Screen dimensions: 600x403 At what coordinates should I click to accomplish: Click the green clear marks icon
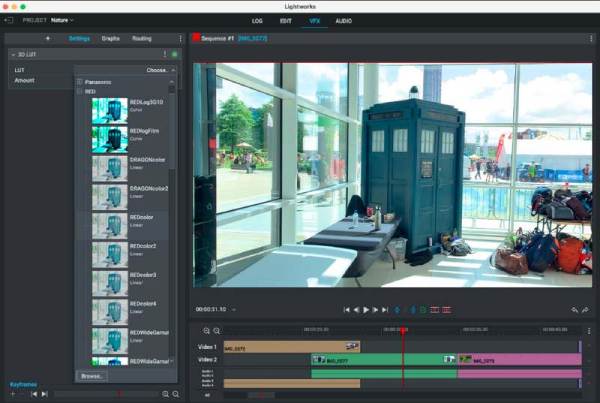[423, 310]
